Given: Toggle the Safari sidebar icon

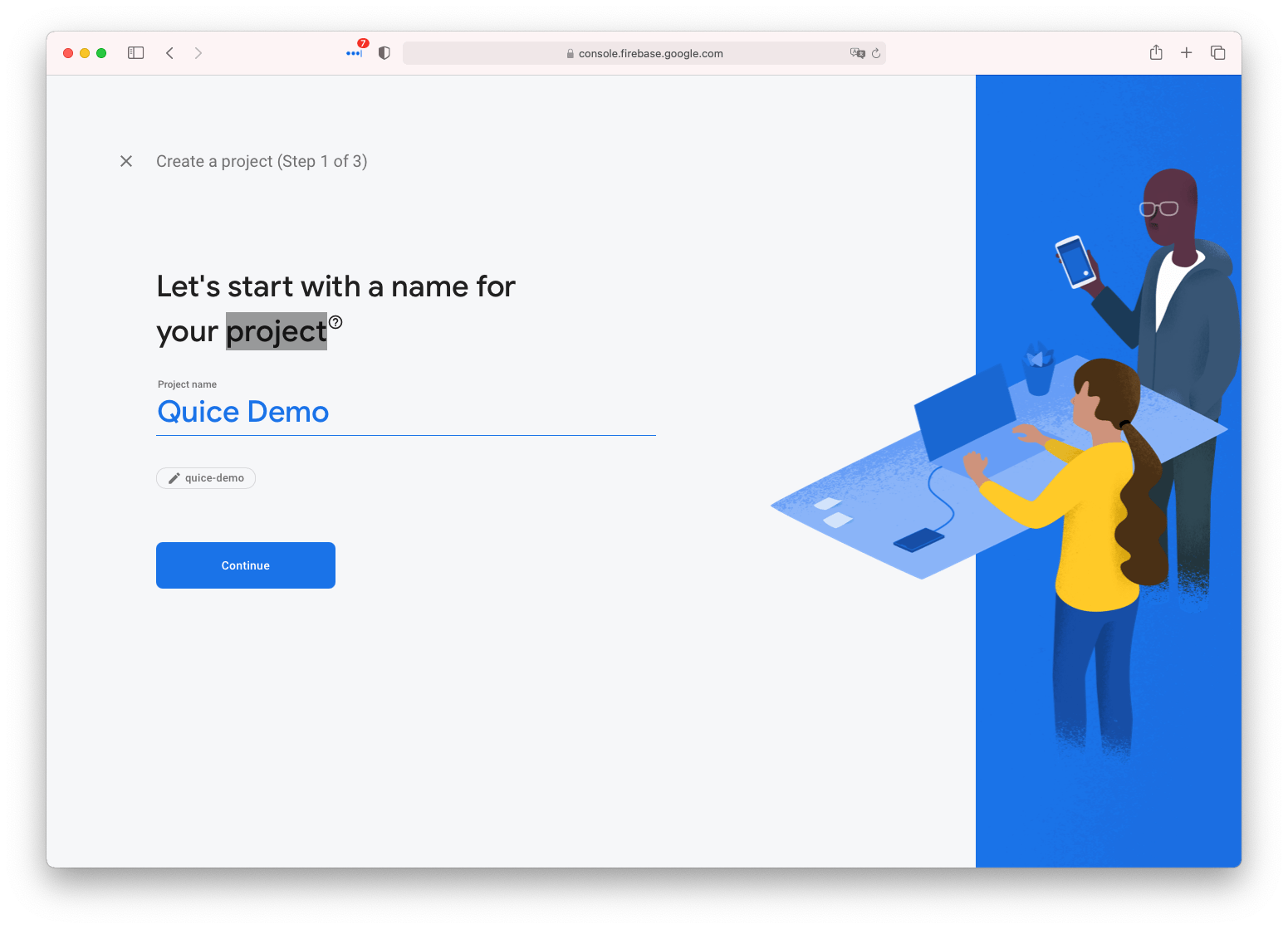Looking at the screenshot, I should coord(136,53).
